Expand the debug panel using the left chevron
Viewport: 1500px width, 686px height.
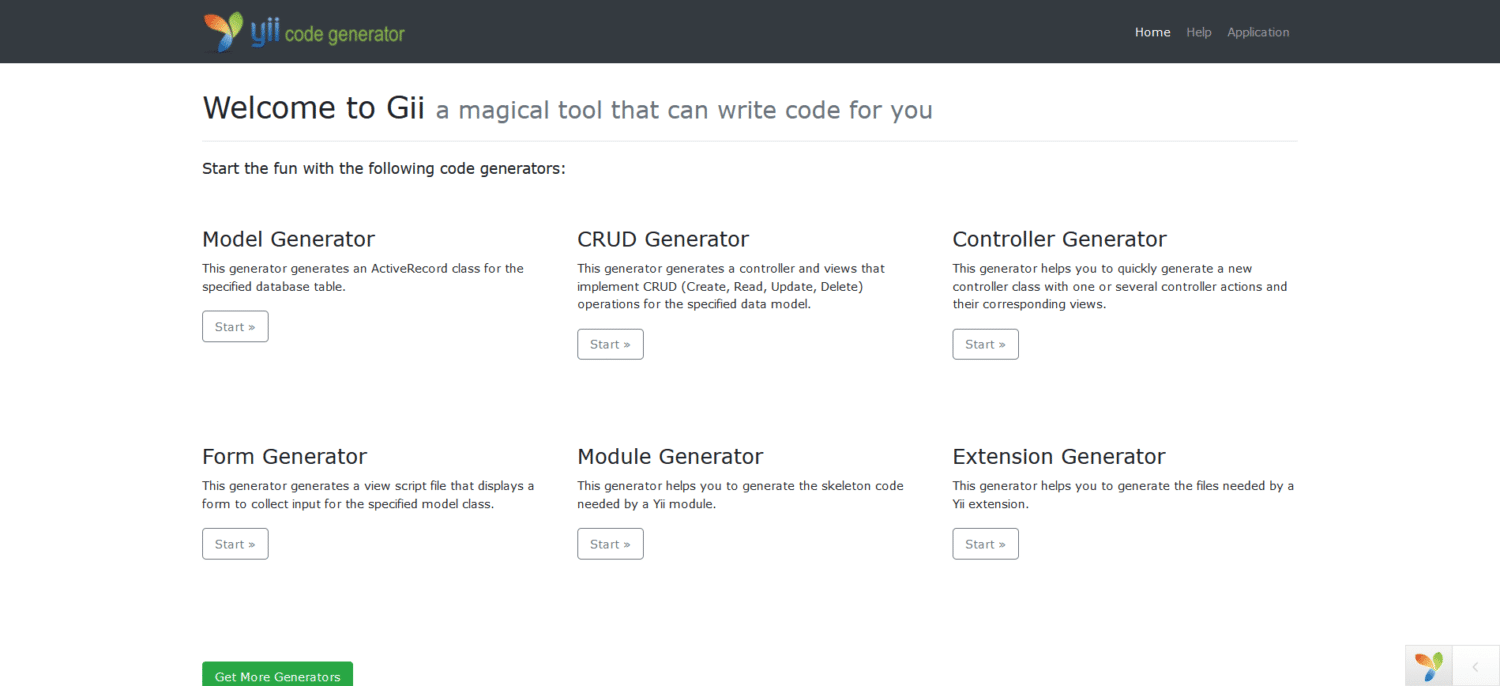pyautogui.click(x=1476, y=665)
